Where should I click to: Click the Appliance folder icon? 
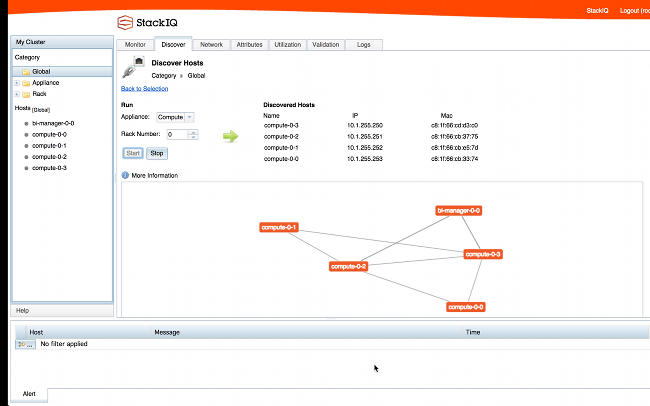click(26, 83)
